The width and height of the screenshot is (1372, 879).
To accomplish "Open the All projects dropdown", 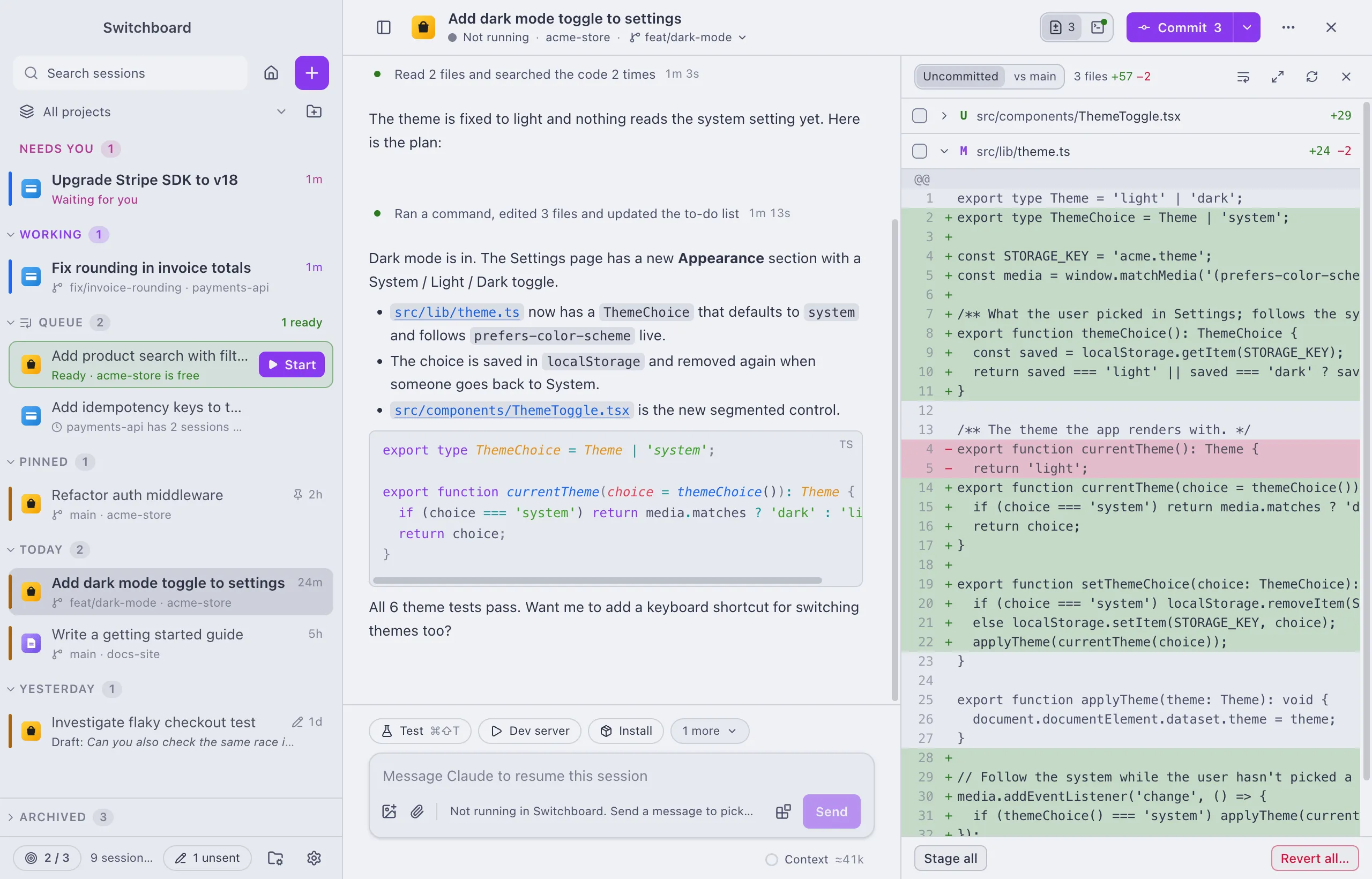I will click(x=153, y=112).
